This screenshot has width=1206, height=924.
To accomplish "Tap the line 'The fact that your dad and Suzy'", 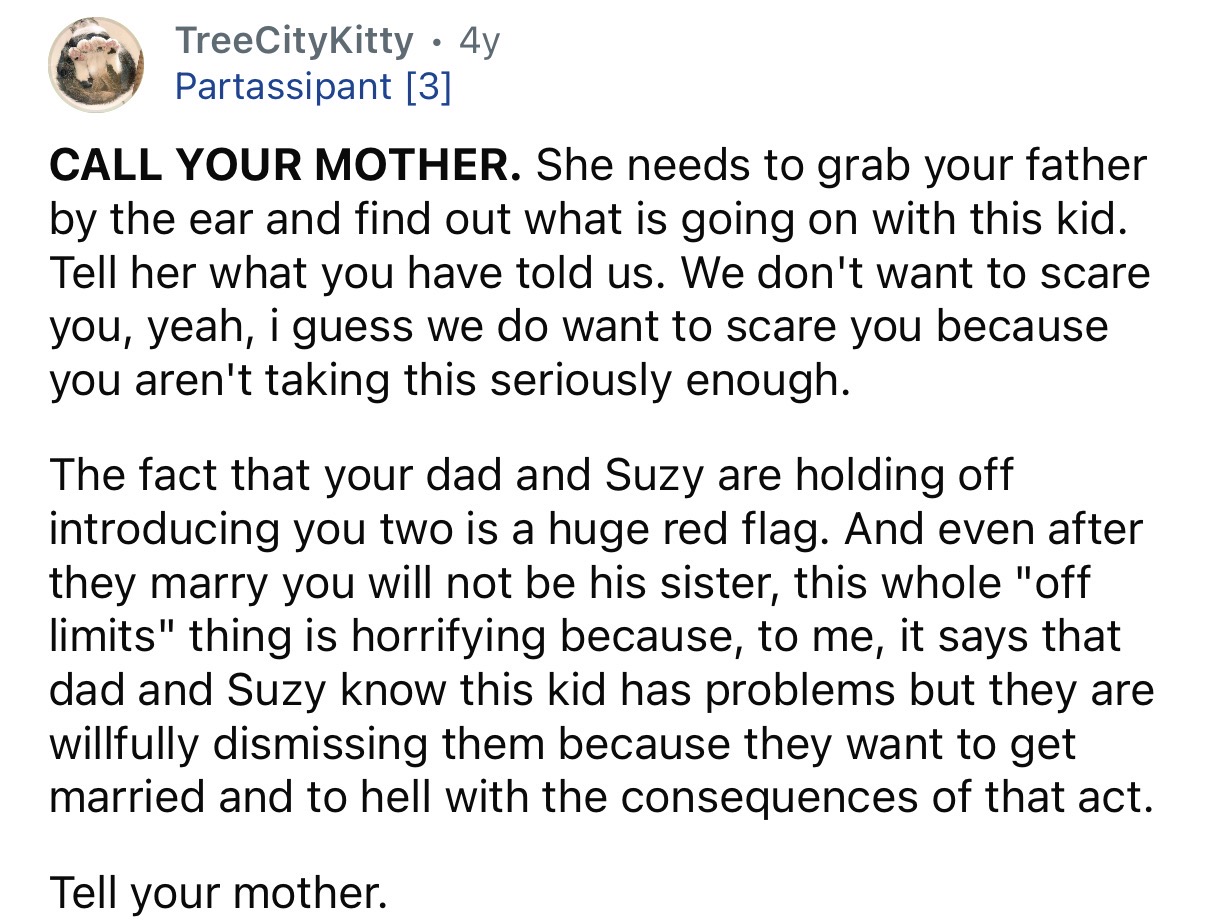I will point(530,474).
